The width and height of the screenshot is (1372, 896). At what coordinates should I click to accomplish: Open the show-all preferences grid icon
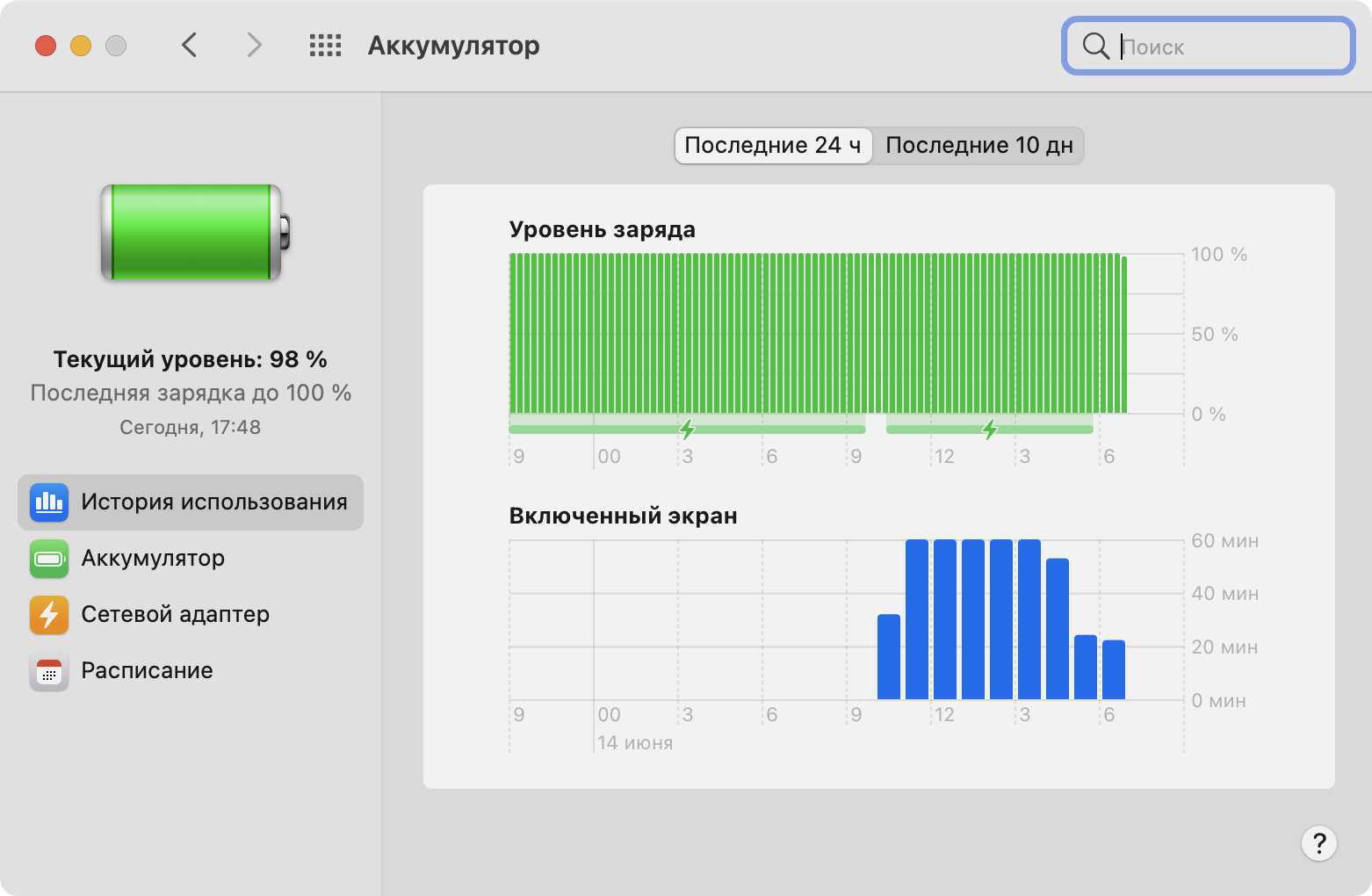(x=325, y=46)
